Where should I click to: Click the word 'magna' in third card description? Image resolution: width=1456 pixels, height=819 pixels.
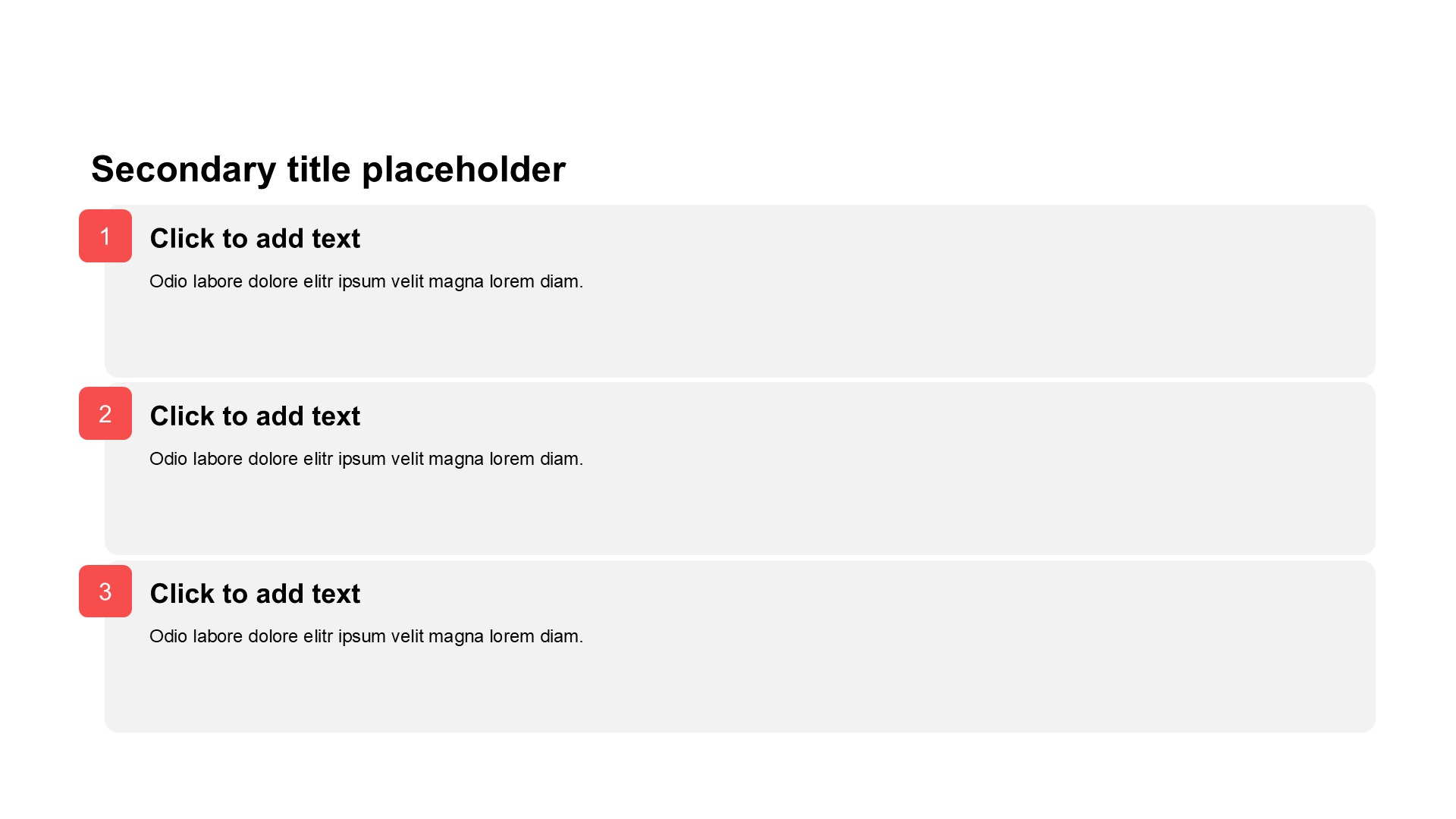coord(456,636)
